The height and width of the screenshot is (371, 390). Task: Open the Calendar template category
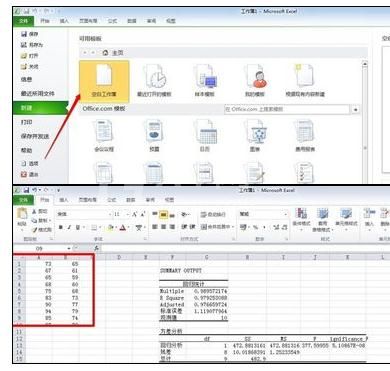coord(205,136)
